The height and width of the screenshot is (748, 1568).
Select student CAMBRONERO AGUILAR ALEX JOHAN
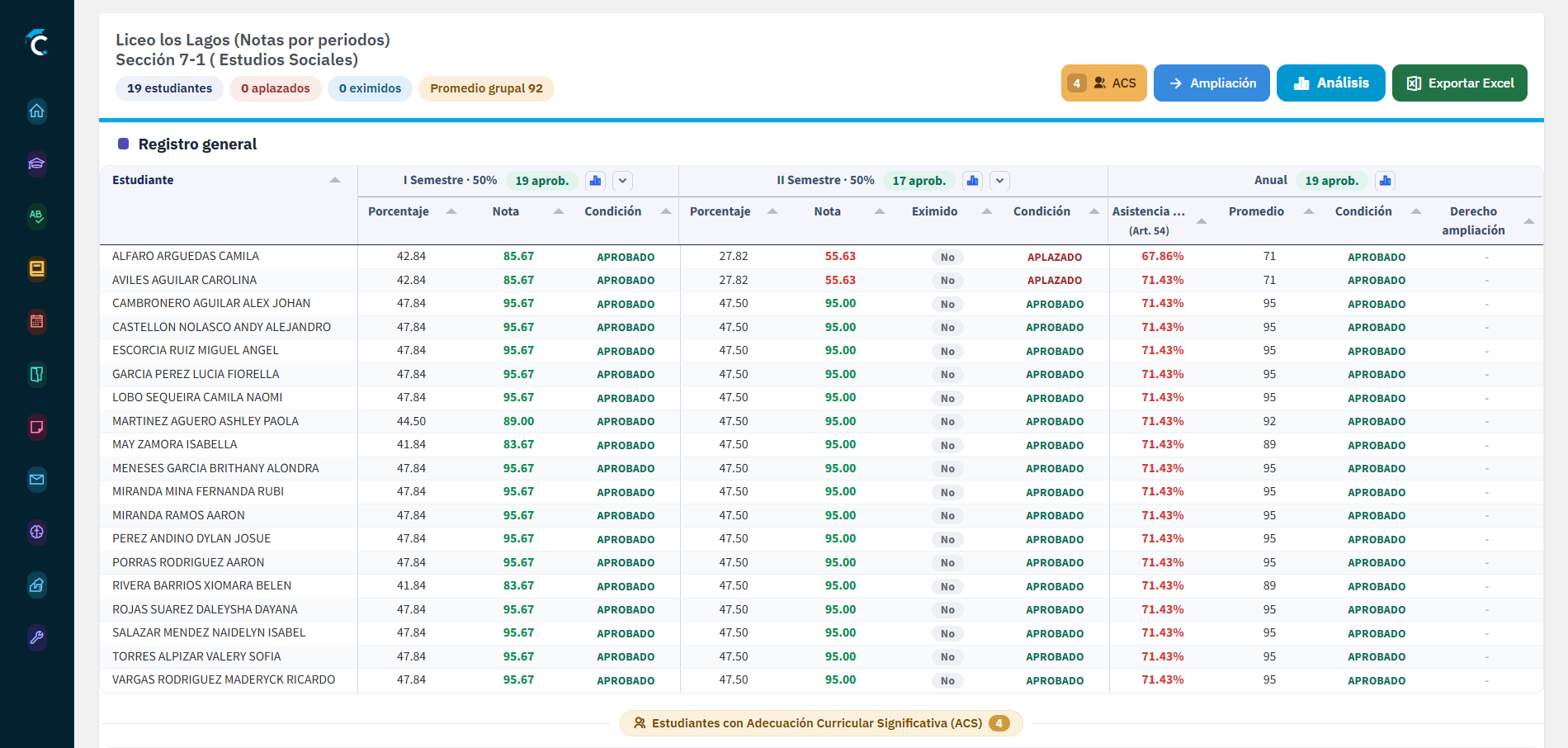tap(211, 303)
